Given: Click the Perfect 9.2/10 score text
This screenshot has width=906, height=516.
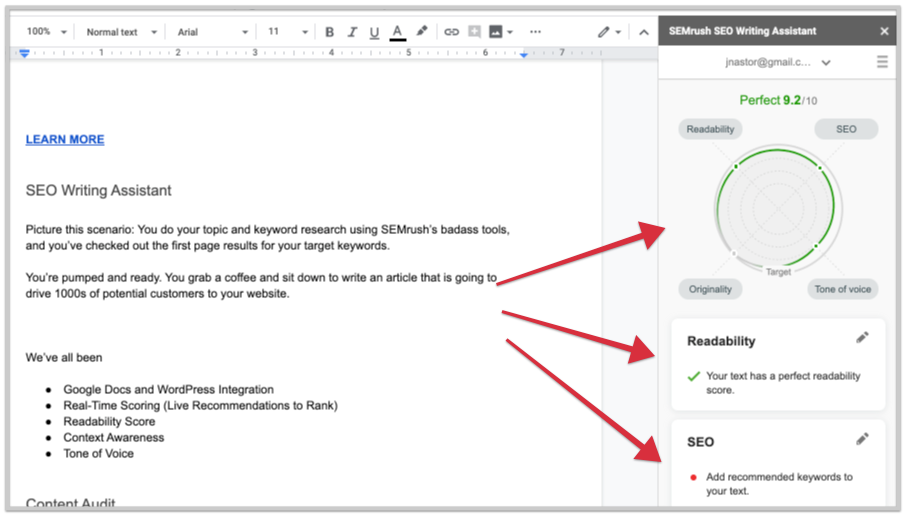Looking at the screenshot, I should point(778,101).
